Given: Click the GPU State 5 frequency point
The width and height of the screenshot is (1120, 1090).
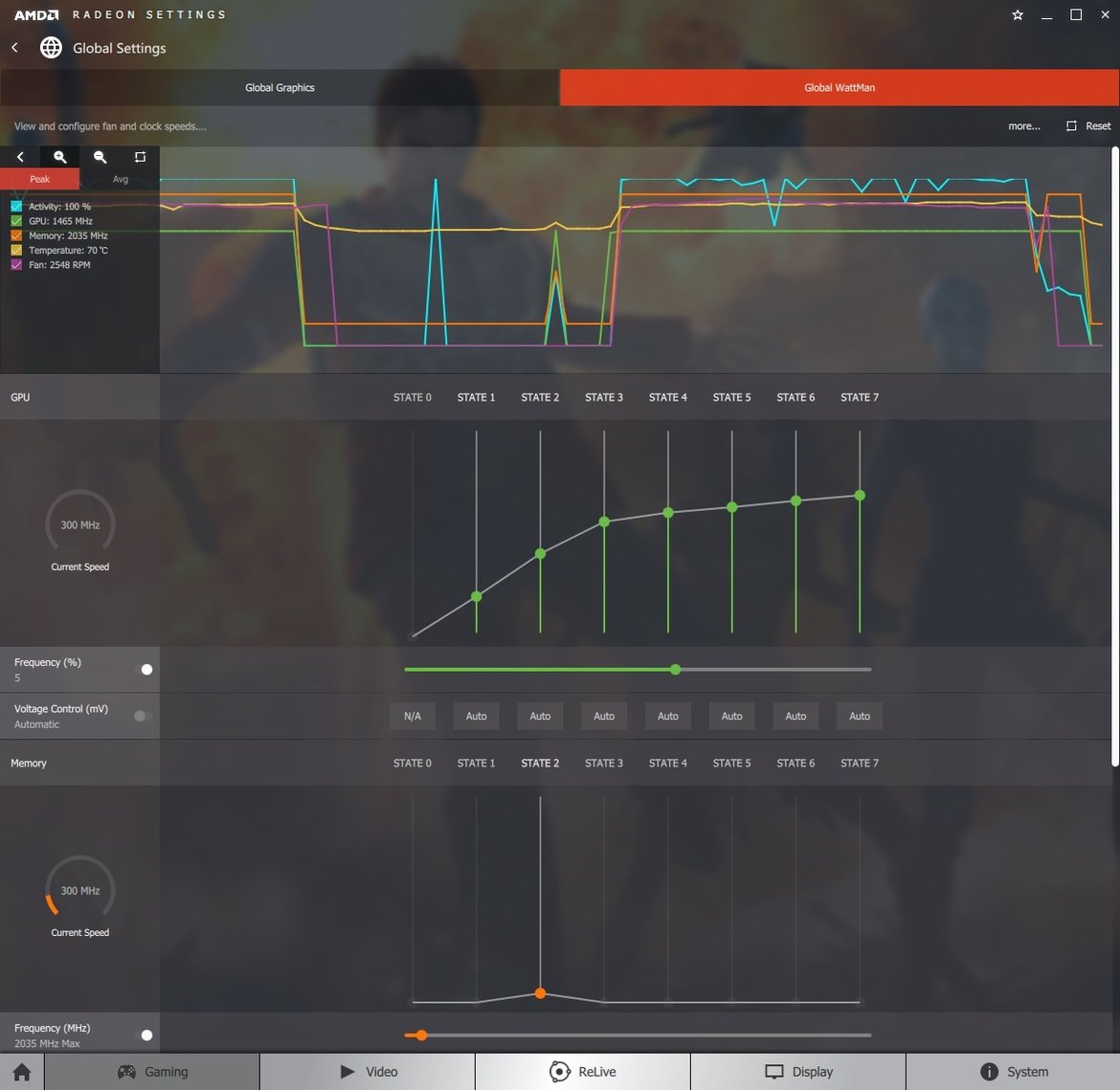Looking at the screenshot, I should click(x=731, y=507).
